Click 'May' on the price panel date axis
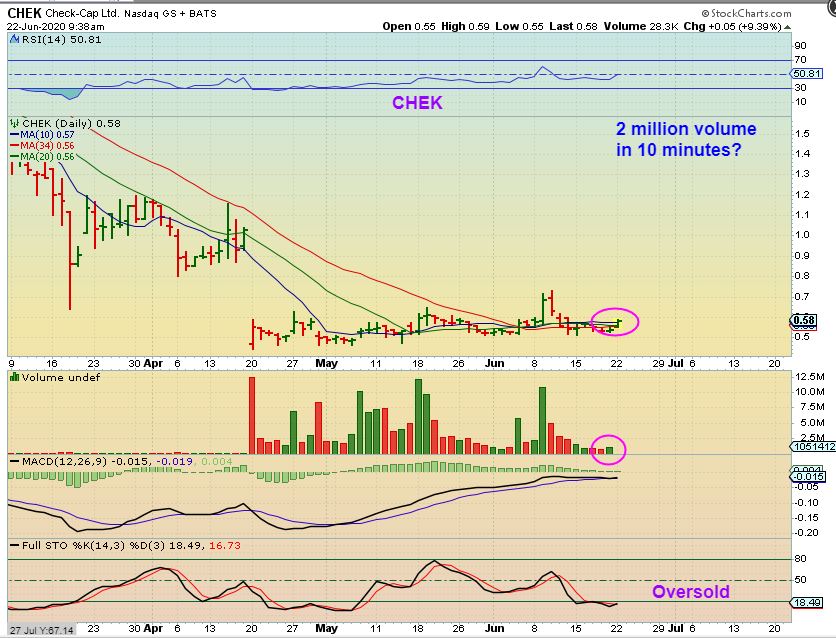The width and height of the screenshot is (836, 638). pyautogui.click(x=326, y=363)
